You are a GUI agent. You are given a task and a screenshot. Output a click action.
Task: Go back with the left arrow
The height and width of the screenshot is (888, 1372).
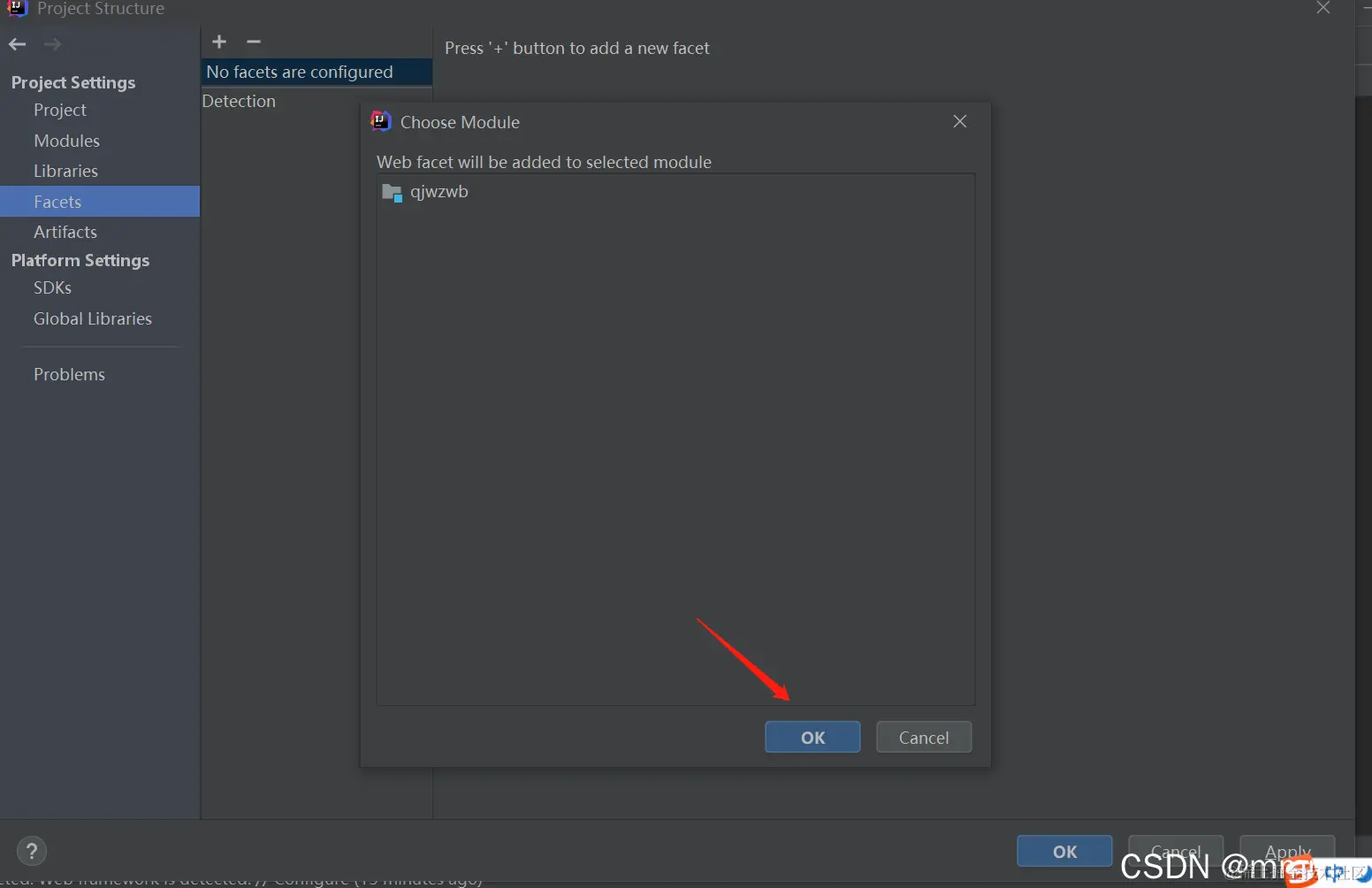[x=18, y=44]
